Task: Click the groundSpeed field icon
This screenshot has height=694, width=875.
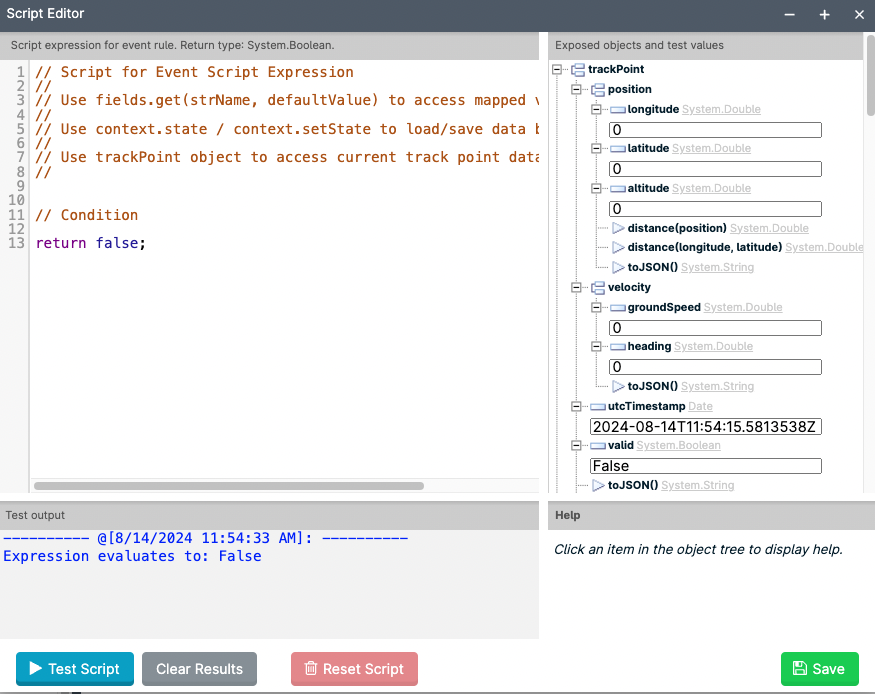Action: coord(617,308)
